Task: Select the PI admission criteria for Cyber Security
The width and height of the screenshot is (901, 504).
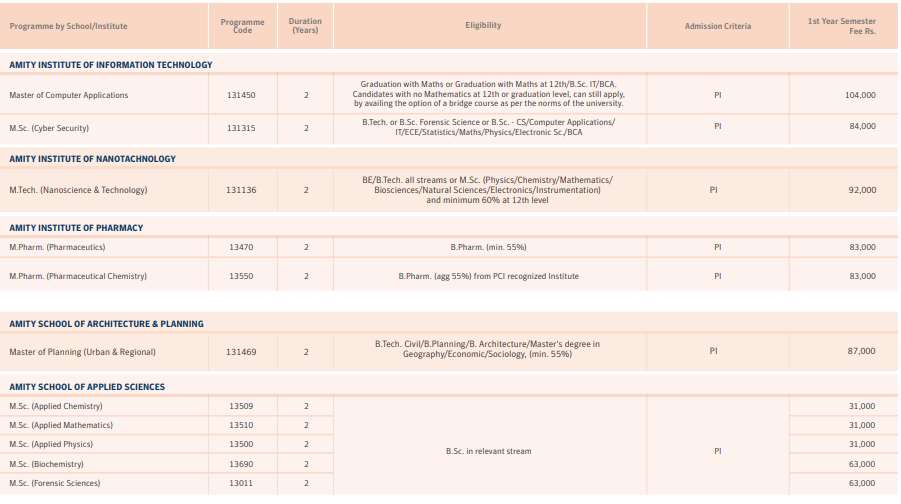Action: tap(718, 126)
